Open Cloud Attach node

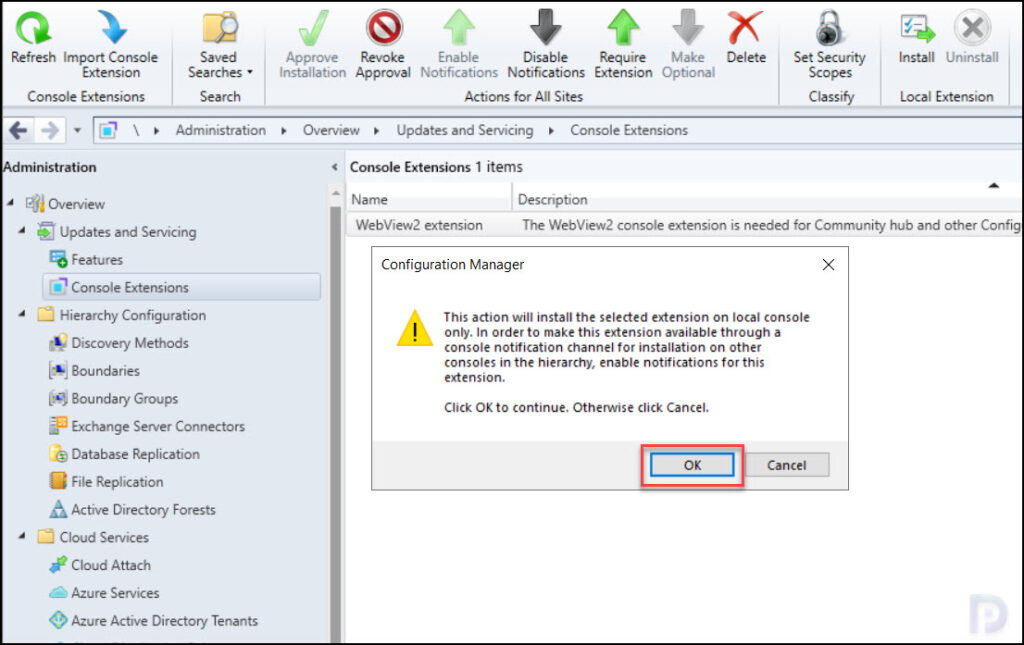110,565
